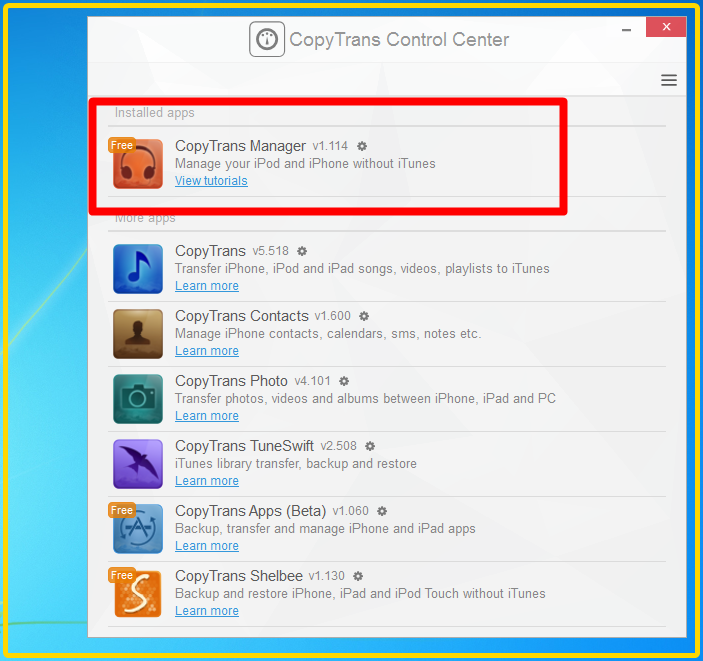This screenshot has height=661, width=703.
Task: Open settings gear next to CopyTrans Apps v1.060
Action: tap(382, 511)
